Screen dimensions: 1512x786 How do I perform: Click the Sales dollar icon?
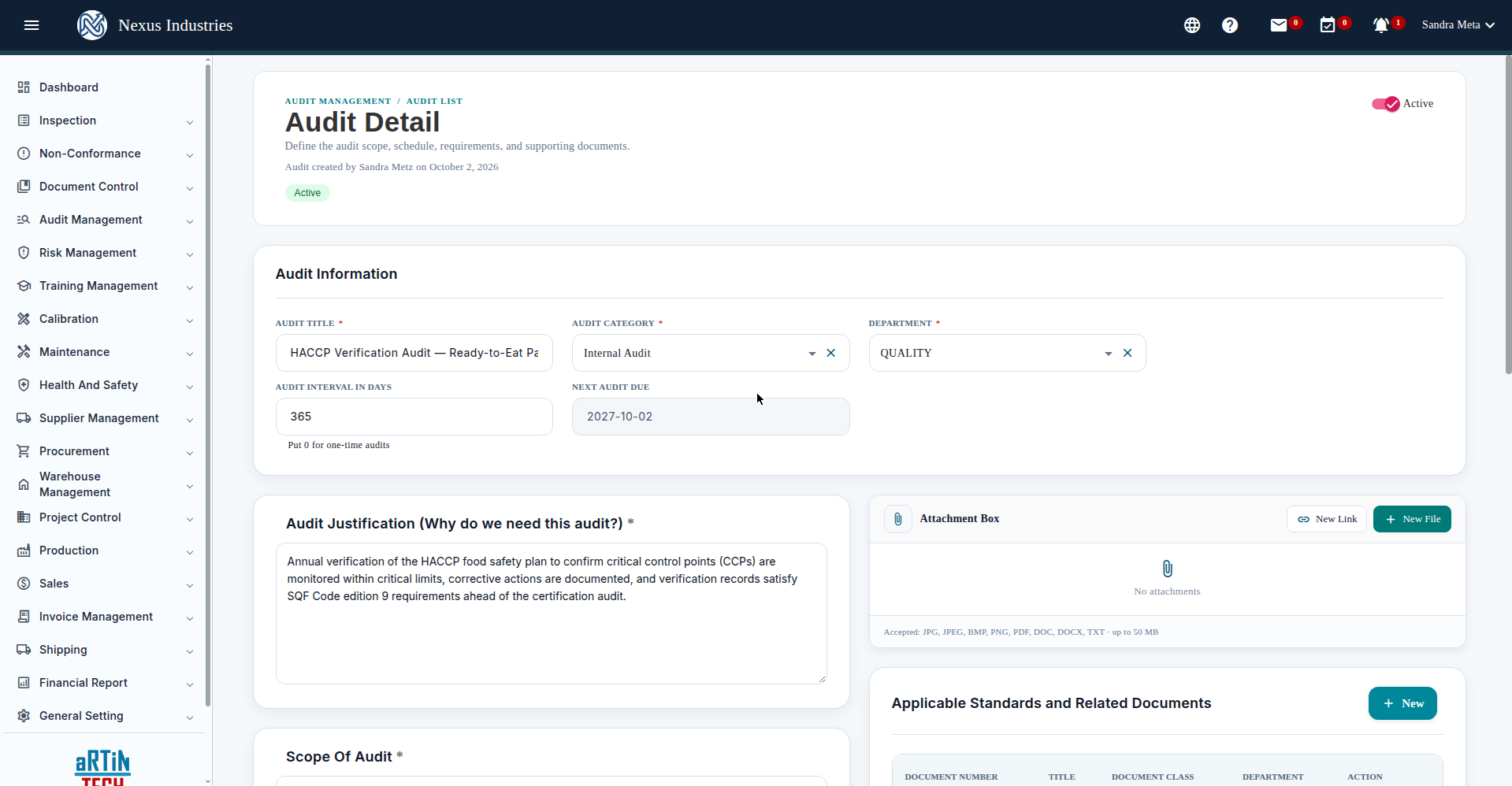(24, 584)
